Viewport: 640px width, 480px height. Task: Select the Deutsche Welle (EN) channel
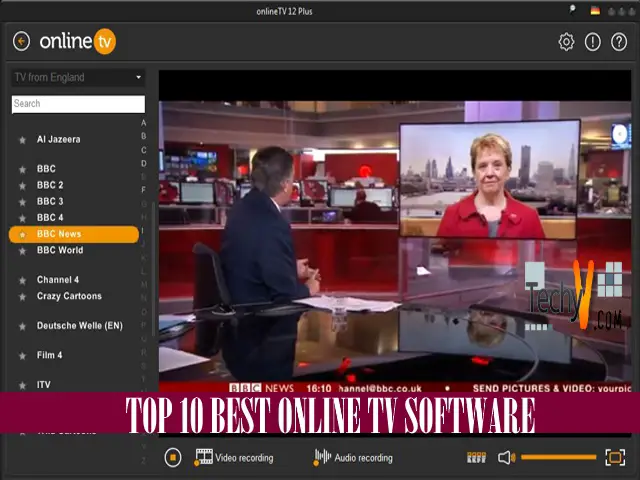[80, 326]
